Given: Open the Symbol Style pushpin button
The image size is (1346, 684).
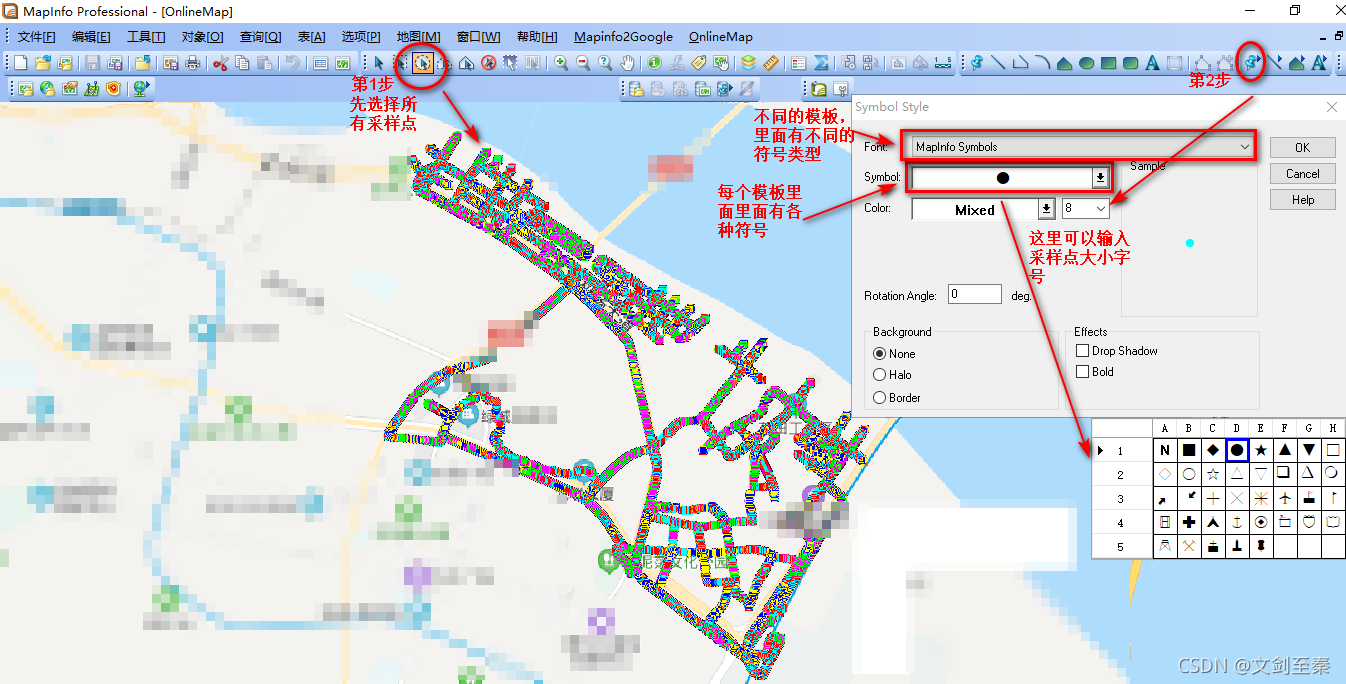Looking at the screenshot, I should coord(1253,62).
